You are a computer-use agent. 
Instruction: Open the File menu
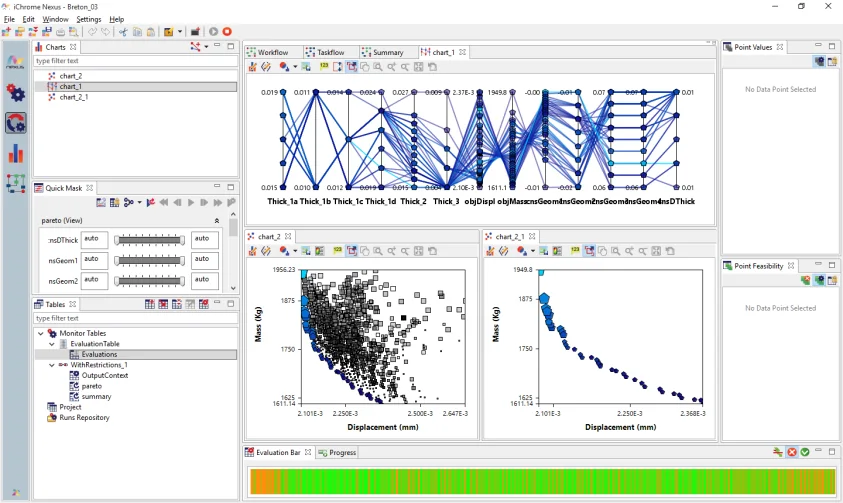(9, 19)
